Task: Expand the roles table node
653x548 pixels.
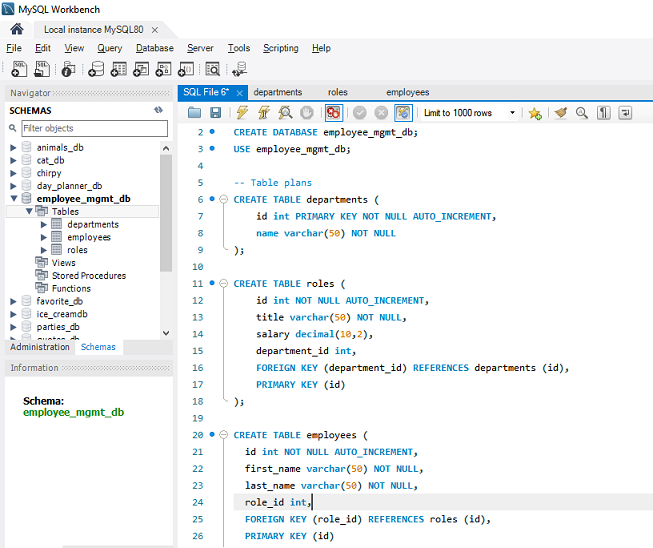Action: 44,250
